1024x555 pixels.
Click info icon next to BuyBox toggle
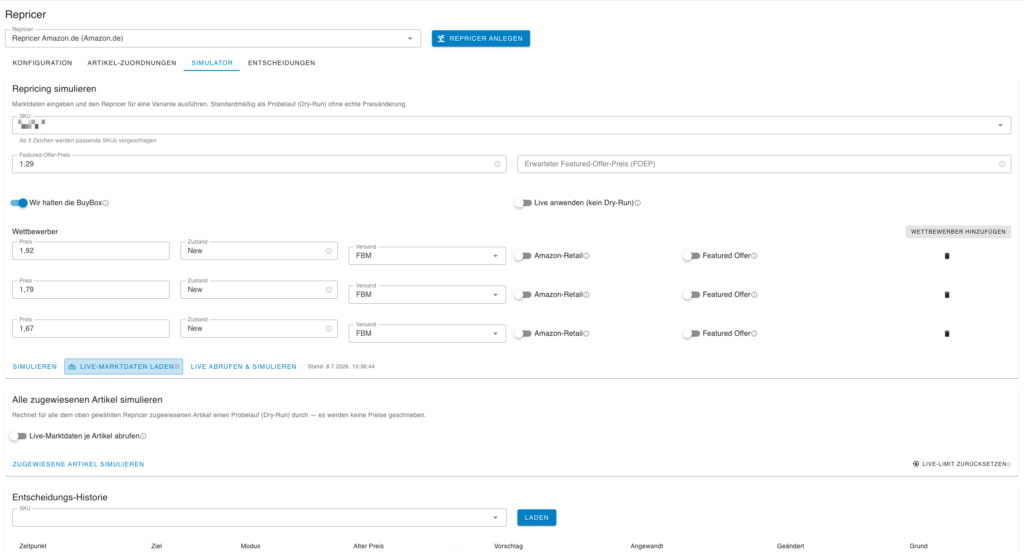(x=106, y=203)
